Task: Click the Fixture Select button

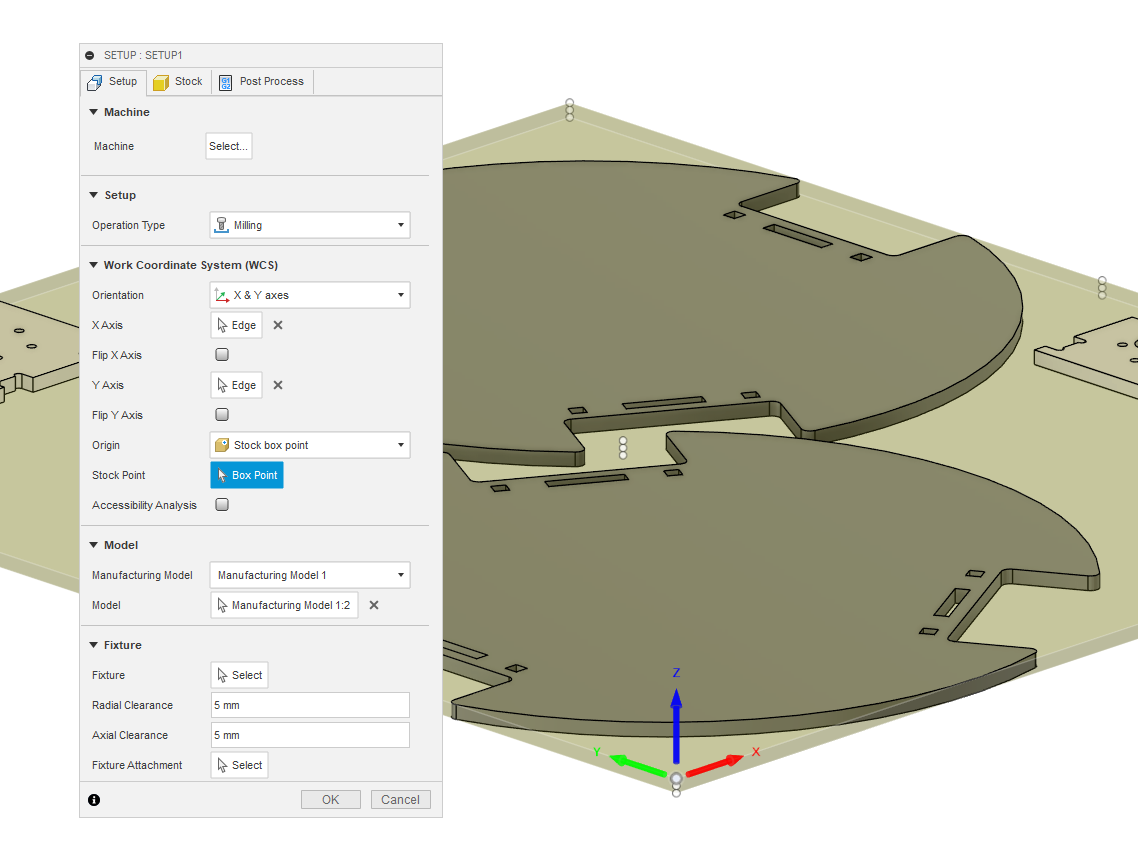Action: 240,675
